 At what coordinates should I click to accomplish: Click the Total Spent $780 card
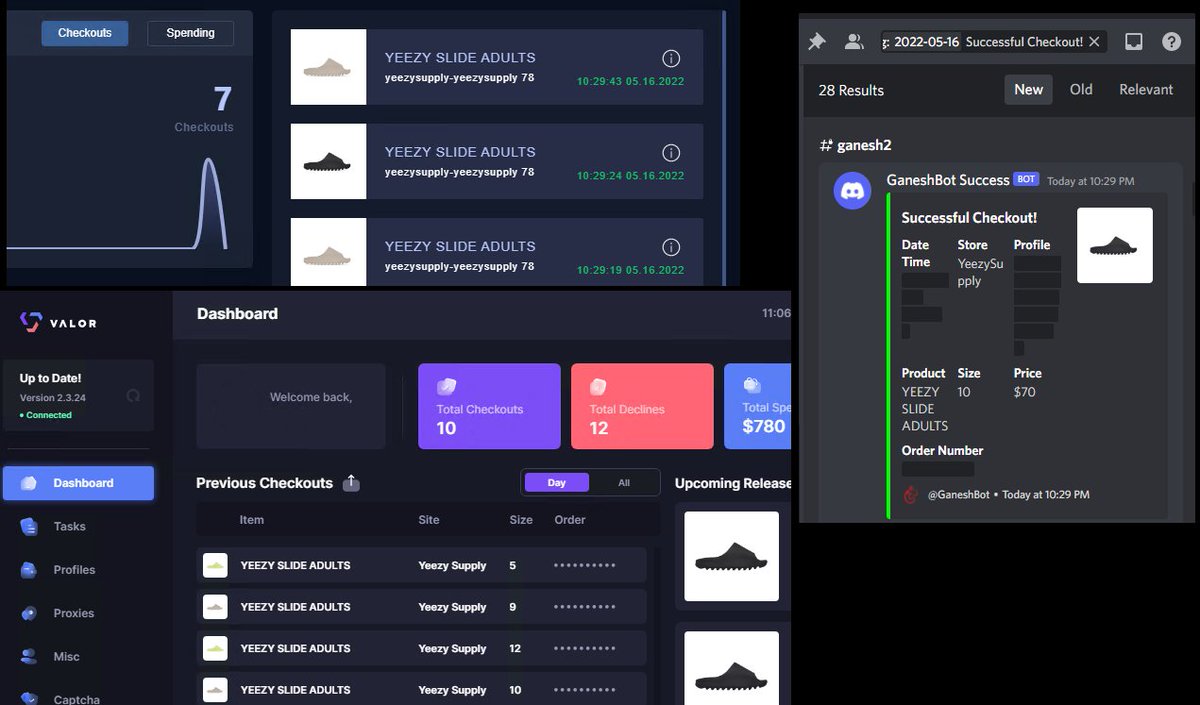757,406
